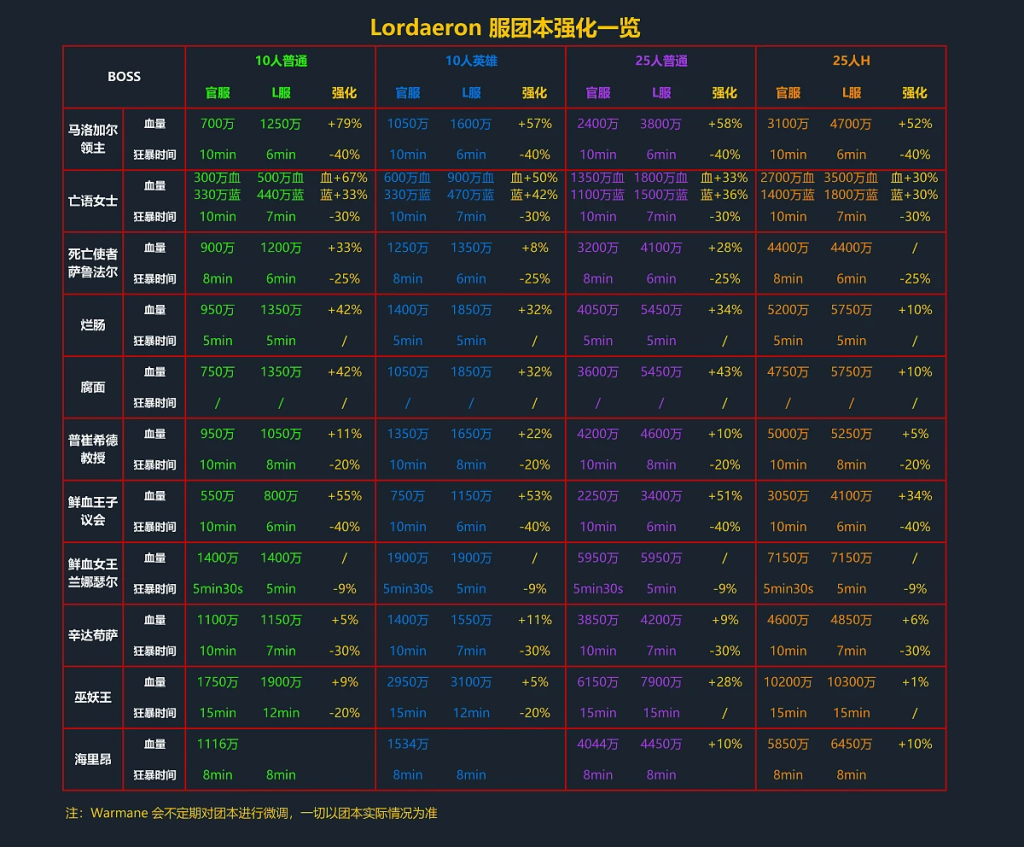Screen dimensions: 1024x847
Task: Click the '+52%' buff cell
Action: click(914, 123)
